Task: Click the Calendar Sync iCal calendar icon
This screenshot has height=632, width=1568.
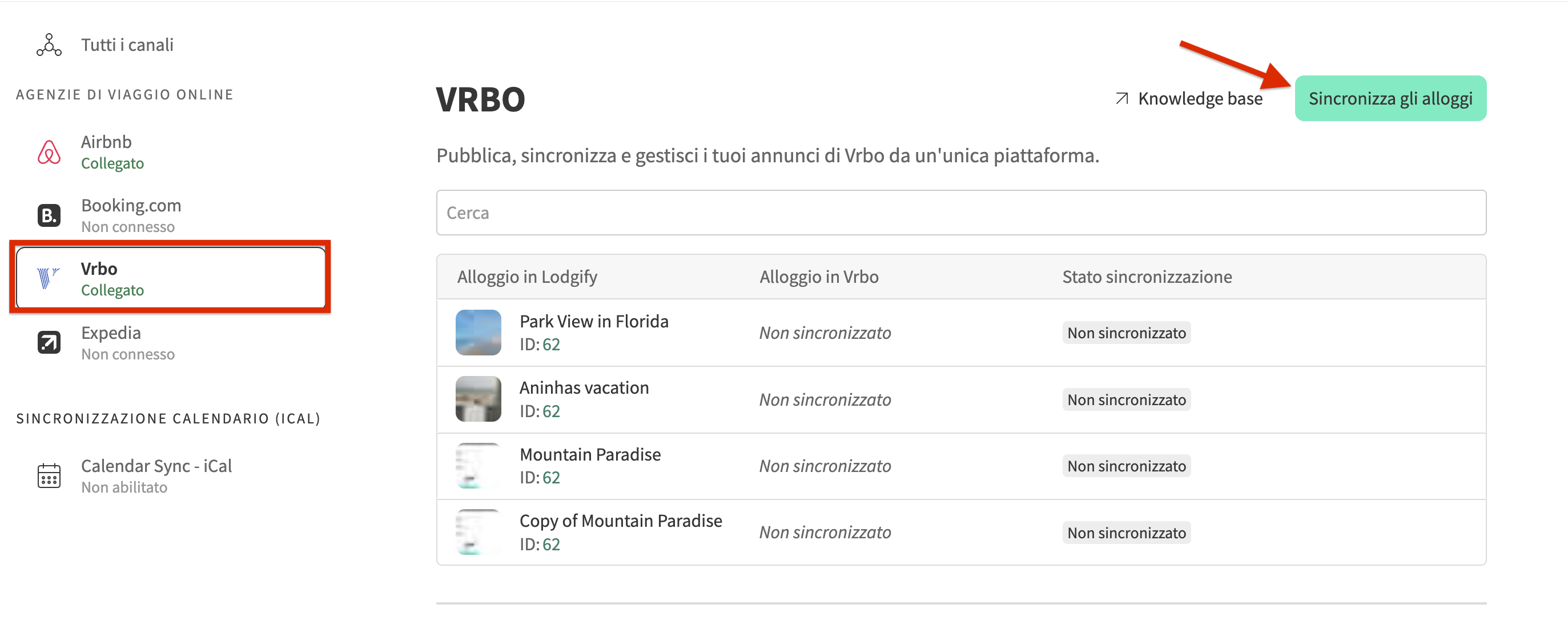Action: [49, 475]
